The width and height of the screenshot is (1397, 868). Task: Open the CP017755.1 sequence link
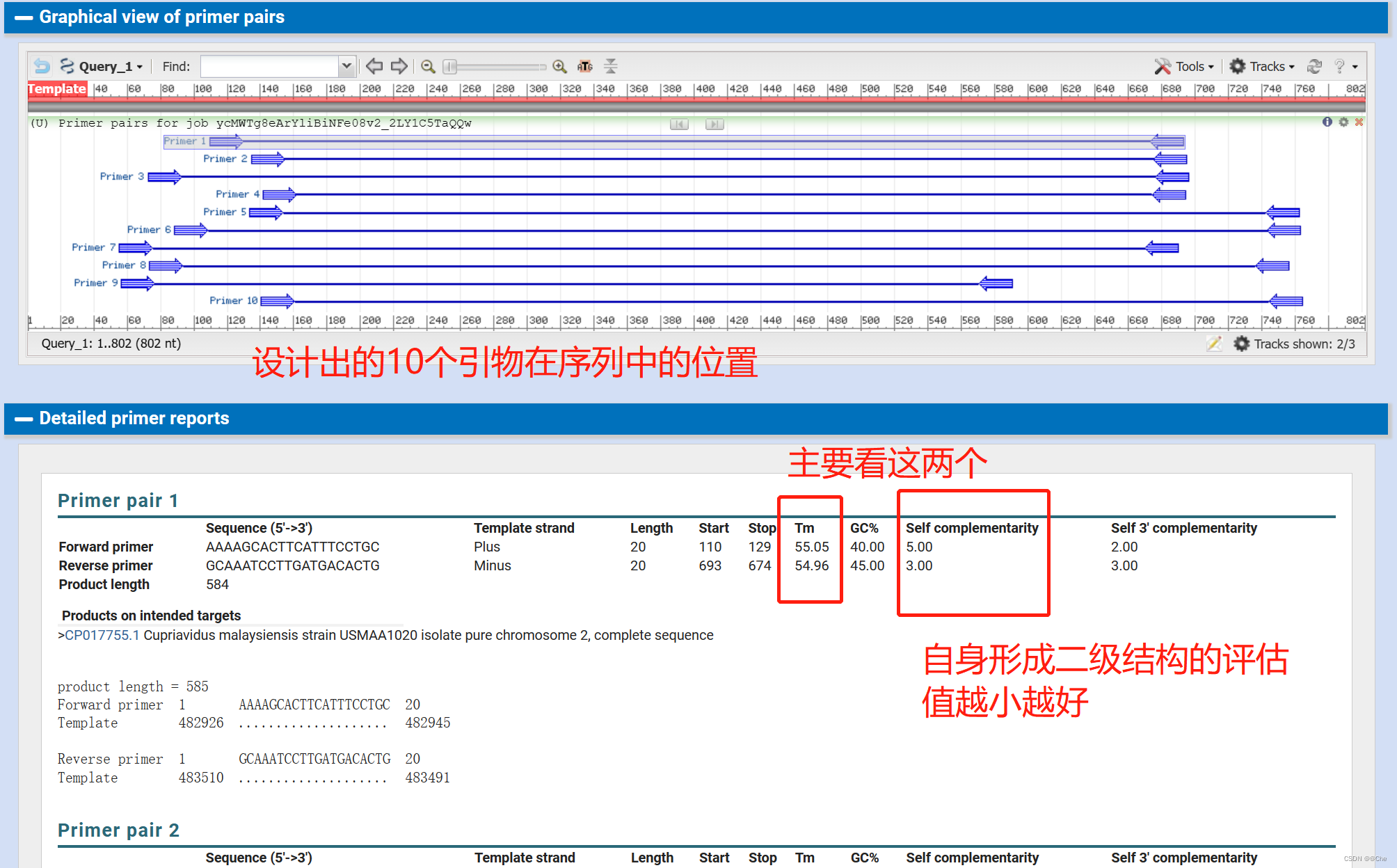click(x=102, y=635)
